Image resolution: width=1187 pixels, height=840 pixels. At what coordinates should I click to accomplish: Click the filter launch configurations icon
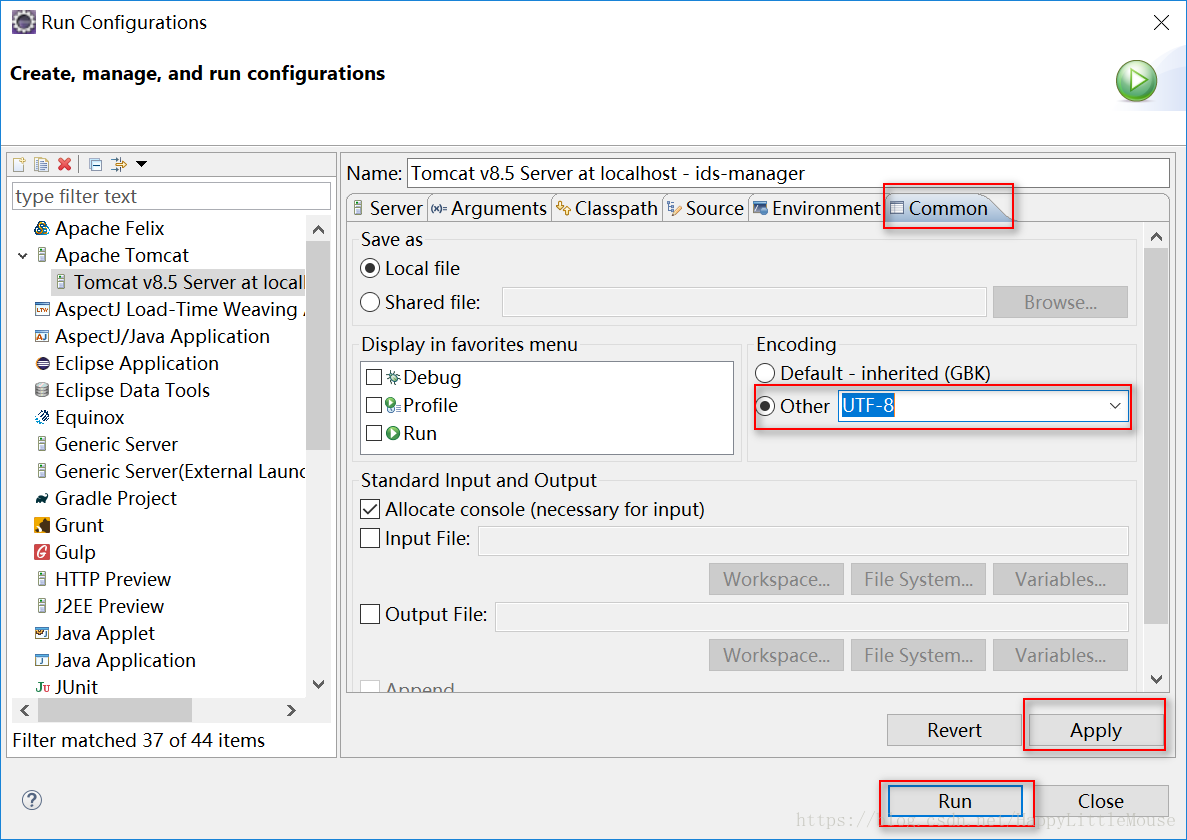[119, 164]
